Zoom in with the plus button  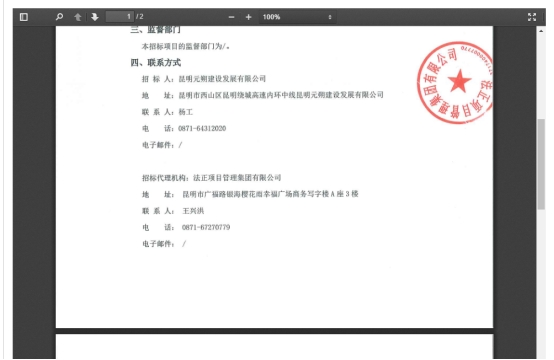point(248,17)
